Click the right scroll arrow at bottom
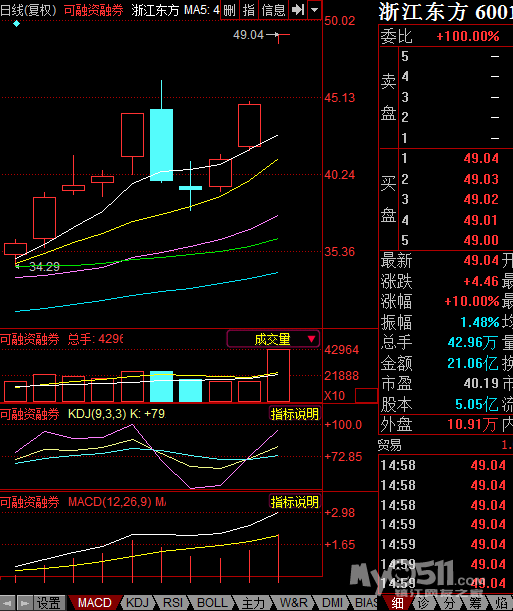Screen dimensions: 513x611 point(24,603)
